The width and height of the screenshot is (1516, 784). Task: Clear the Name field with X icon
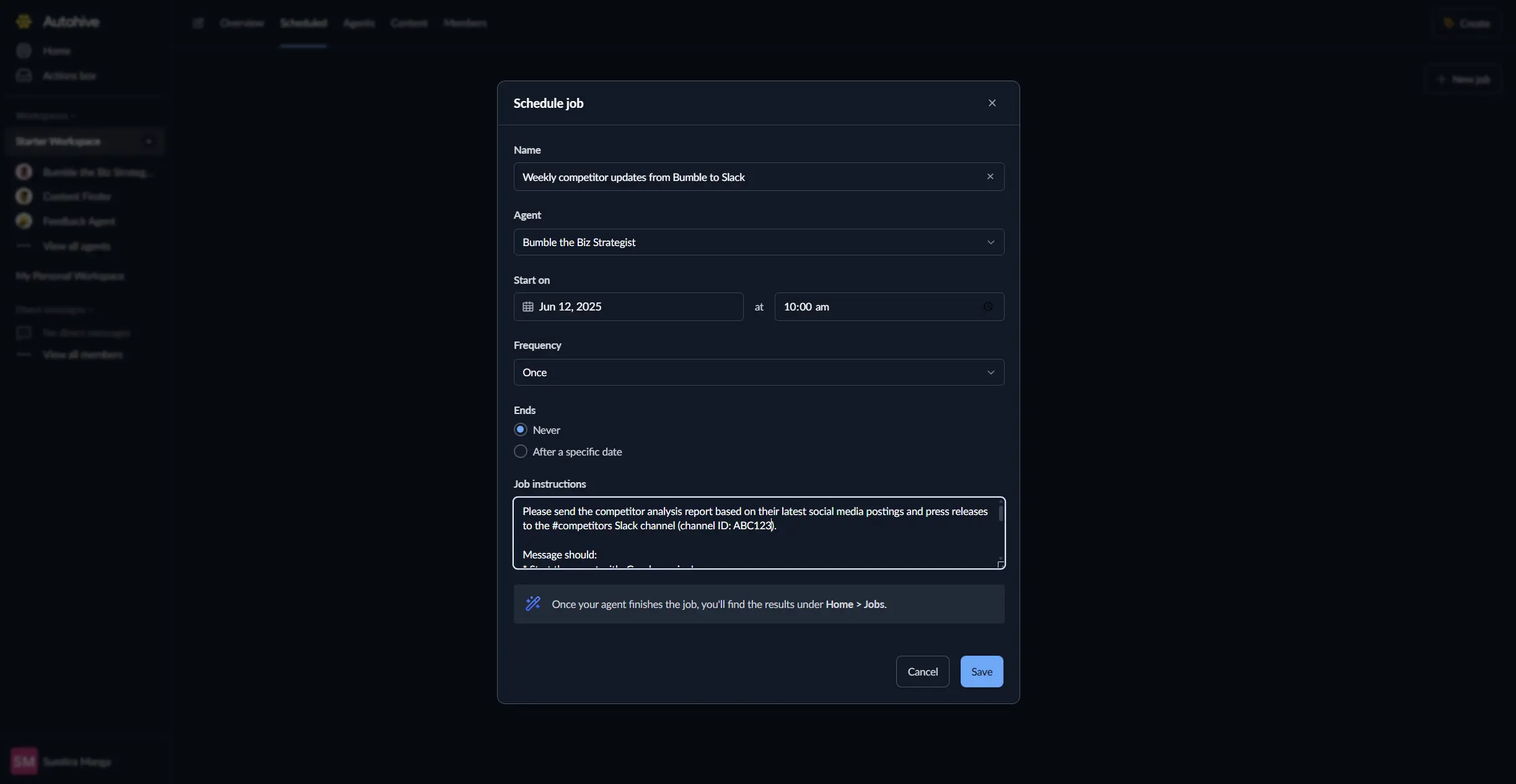coord(990,177)
